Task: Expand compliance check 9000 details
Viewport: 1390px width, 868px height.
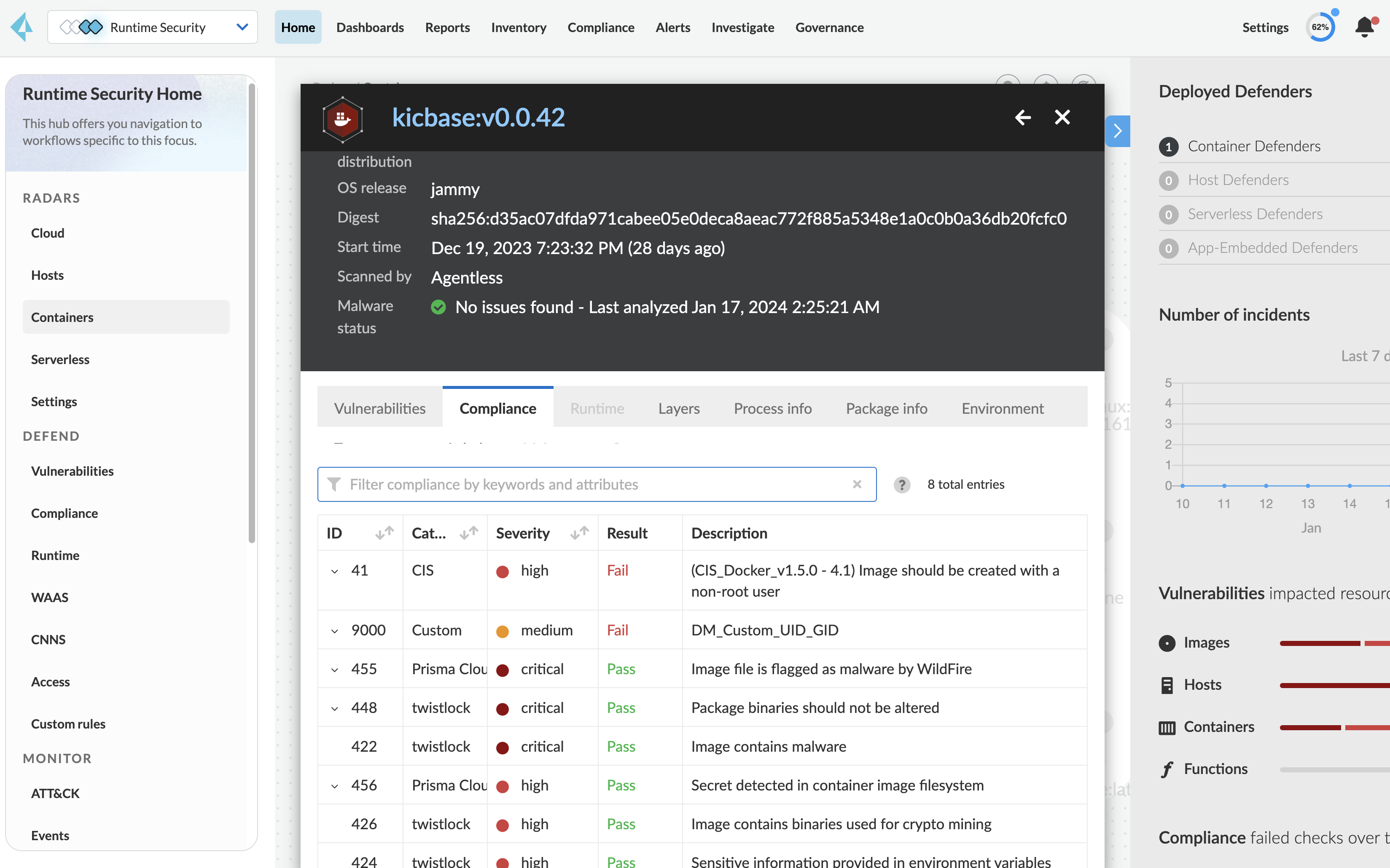Action: coord(335,630)
